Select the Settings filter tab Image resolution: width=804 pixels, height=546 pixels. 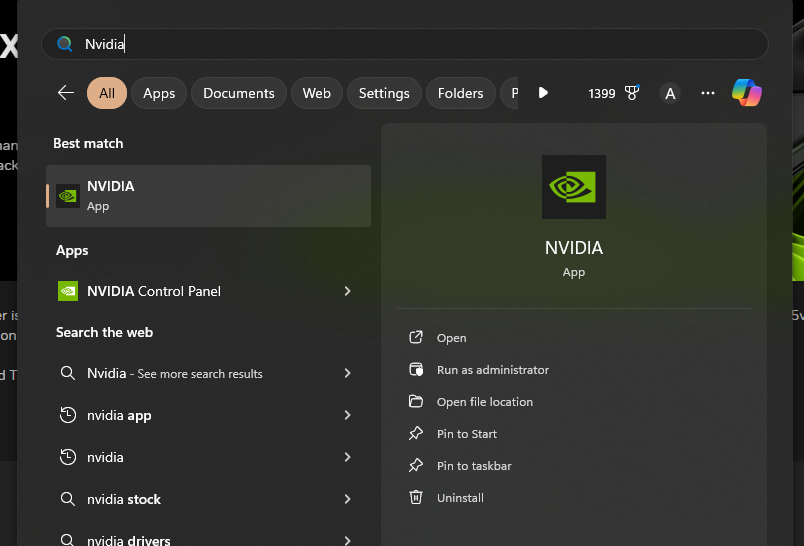click(x=384, y=93)
